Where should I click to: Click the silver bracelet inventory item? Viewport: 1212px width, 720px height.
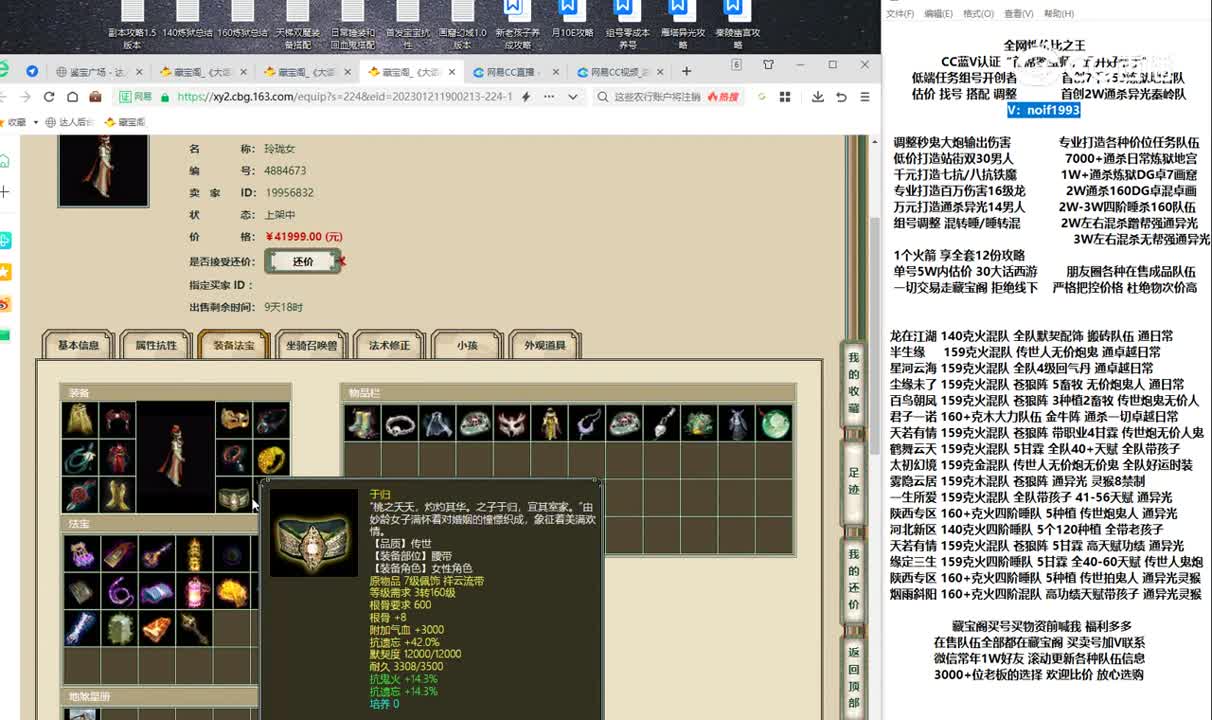coord(400,423)
